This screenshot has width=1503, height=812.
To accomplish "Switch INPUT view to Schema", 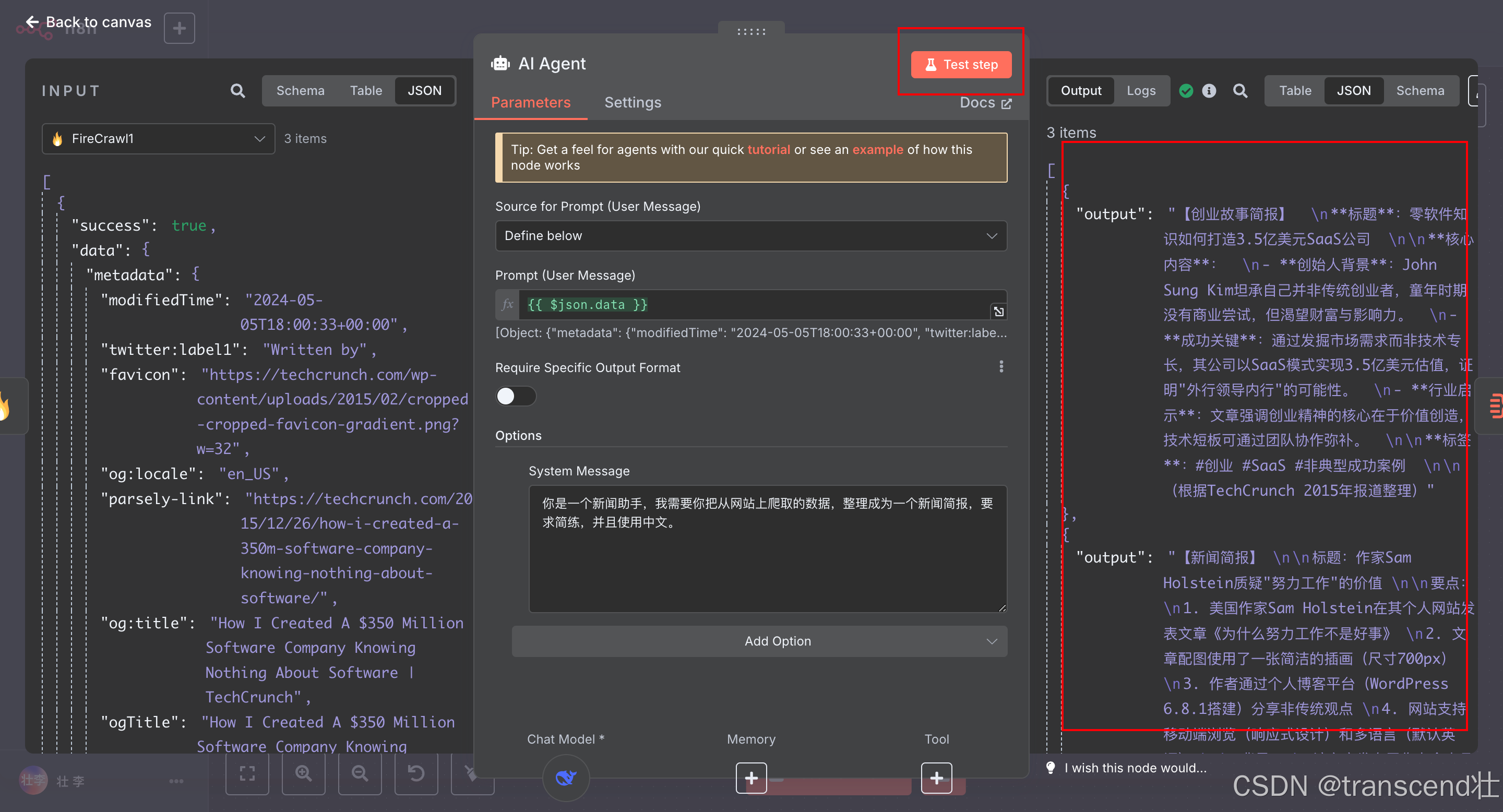I will (300, 90).
